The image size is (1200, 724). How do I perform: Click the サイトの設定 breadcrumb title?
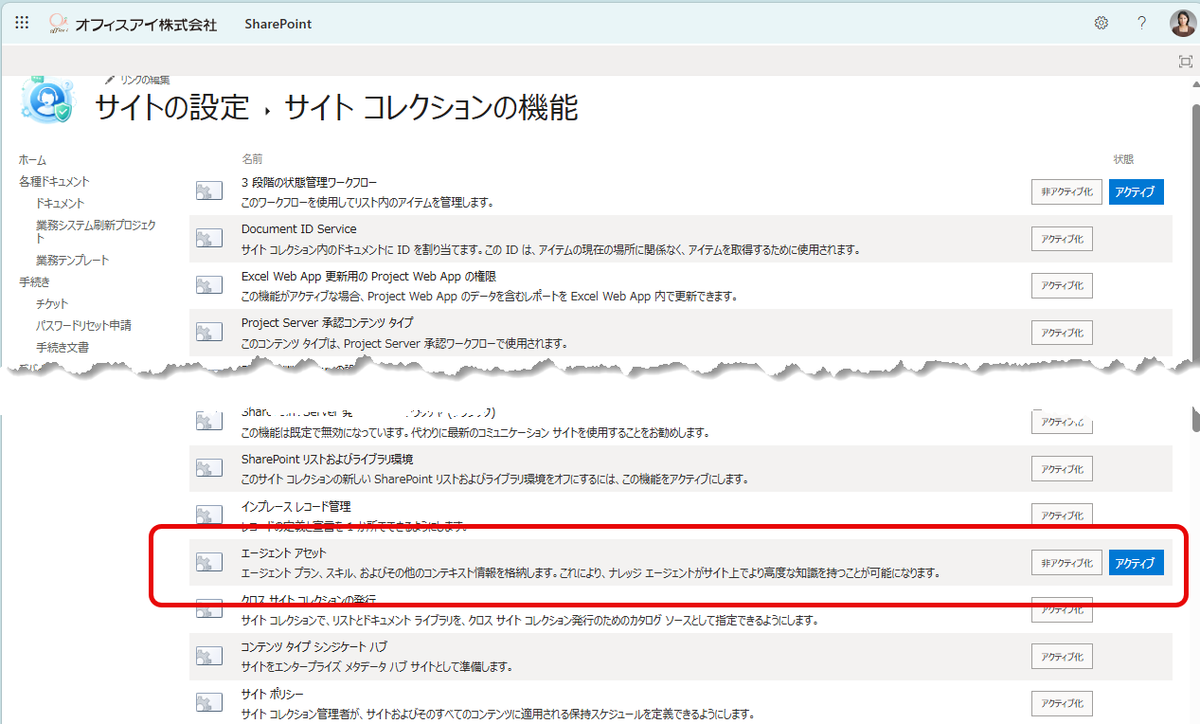click(172, 107)
